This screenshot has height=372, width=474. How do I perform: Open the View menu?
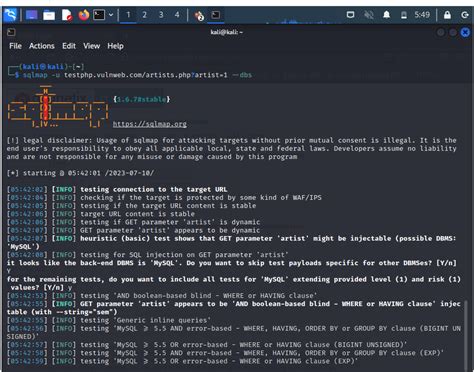pyautogui.click(x=91, y=46)
